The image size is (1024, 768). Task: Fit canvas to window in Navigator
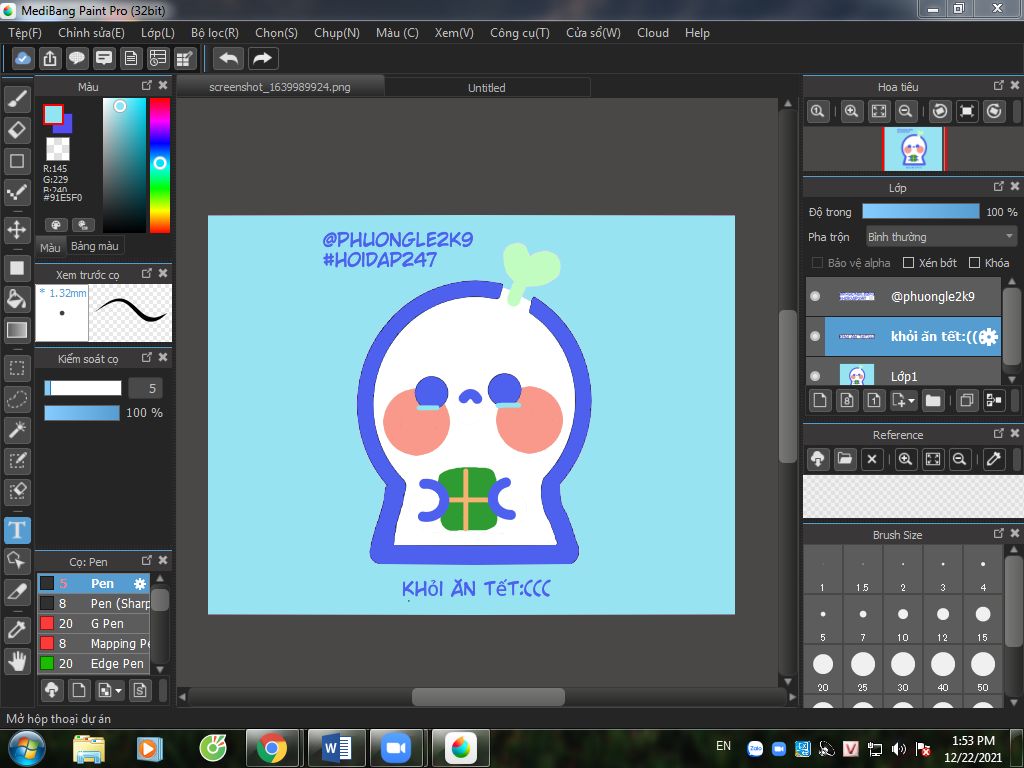879,111
